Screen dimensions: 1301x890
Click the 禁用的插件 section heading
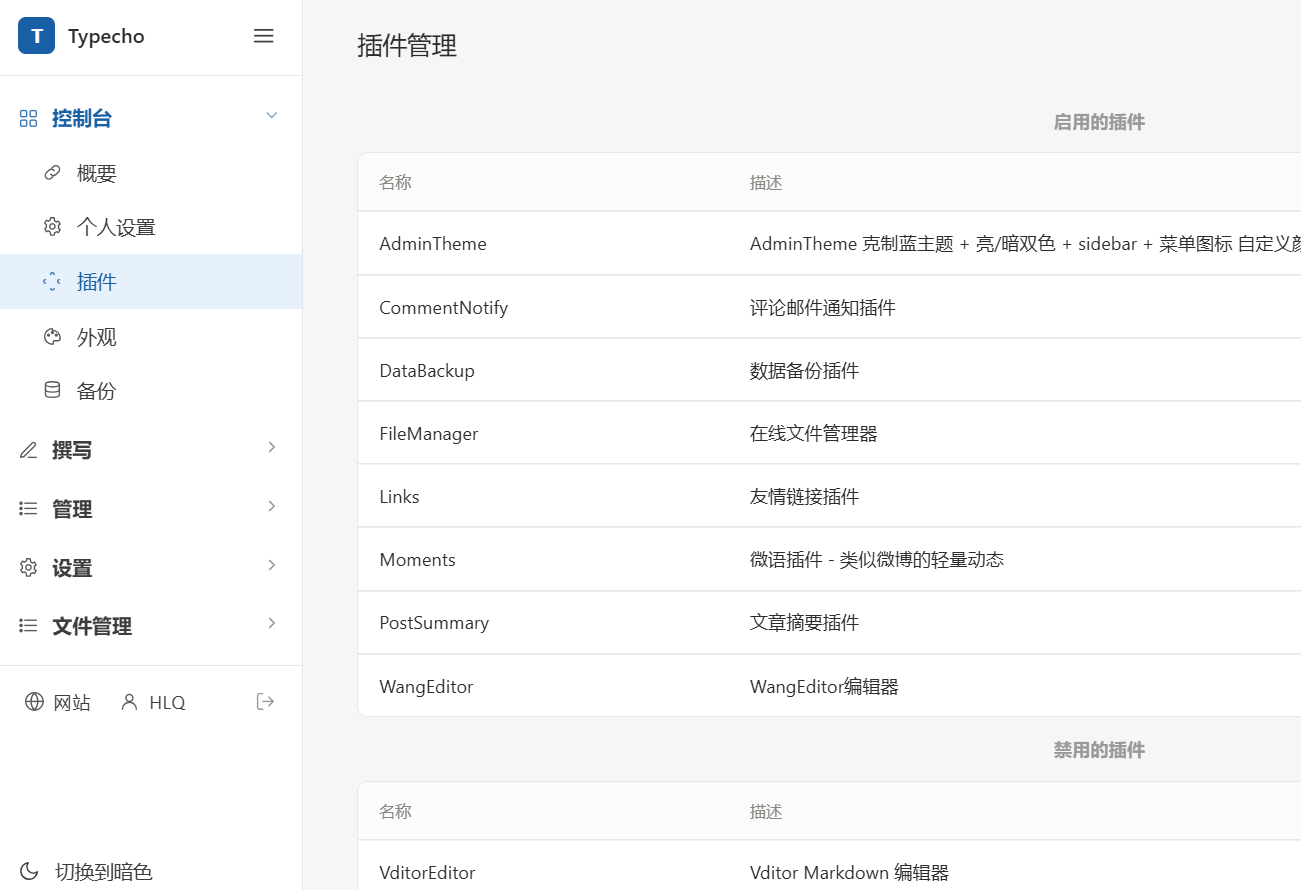click(1099, 750)
